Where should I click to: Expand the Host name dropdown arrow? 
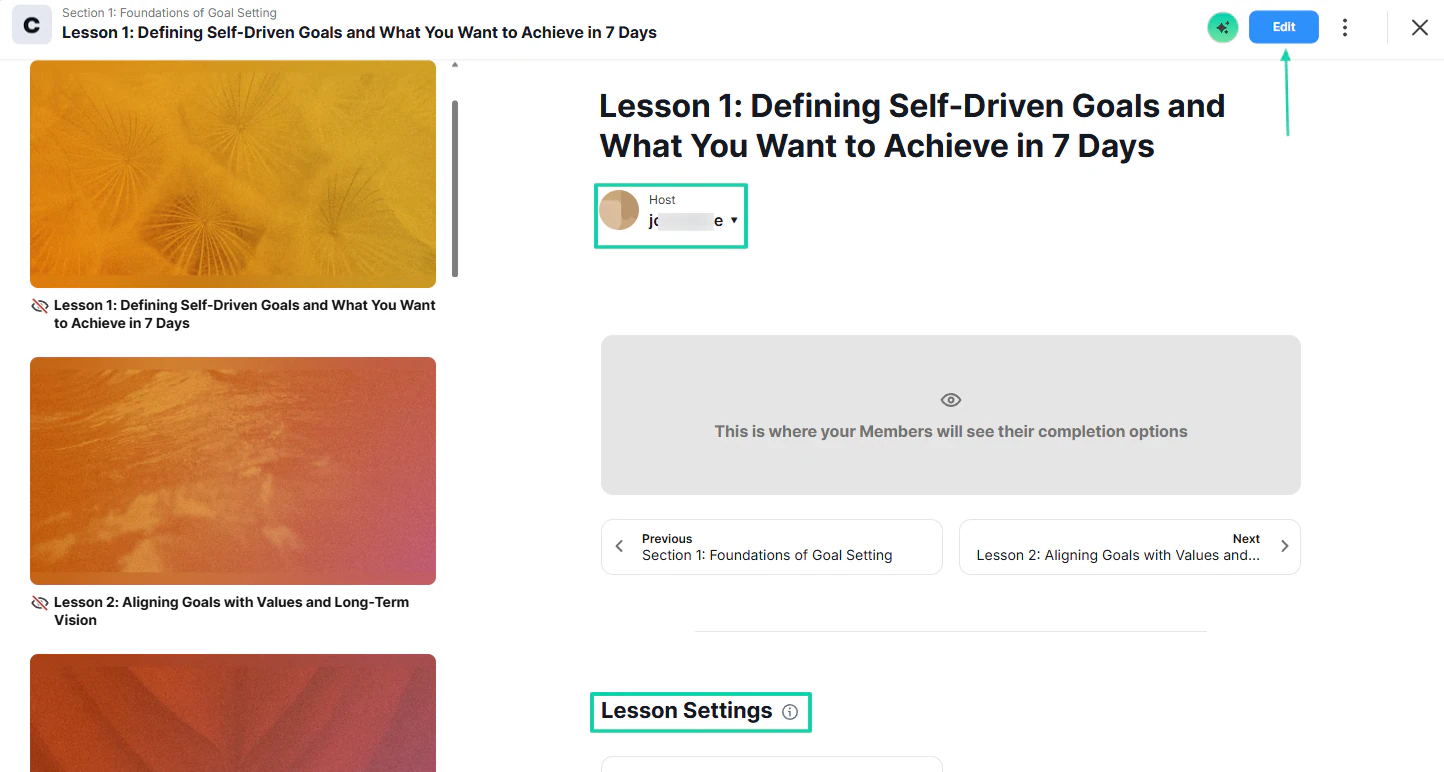click(734, 220)
